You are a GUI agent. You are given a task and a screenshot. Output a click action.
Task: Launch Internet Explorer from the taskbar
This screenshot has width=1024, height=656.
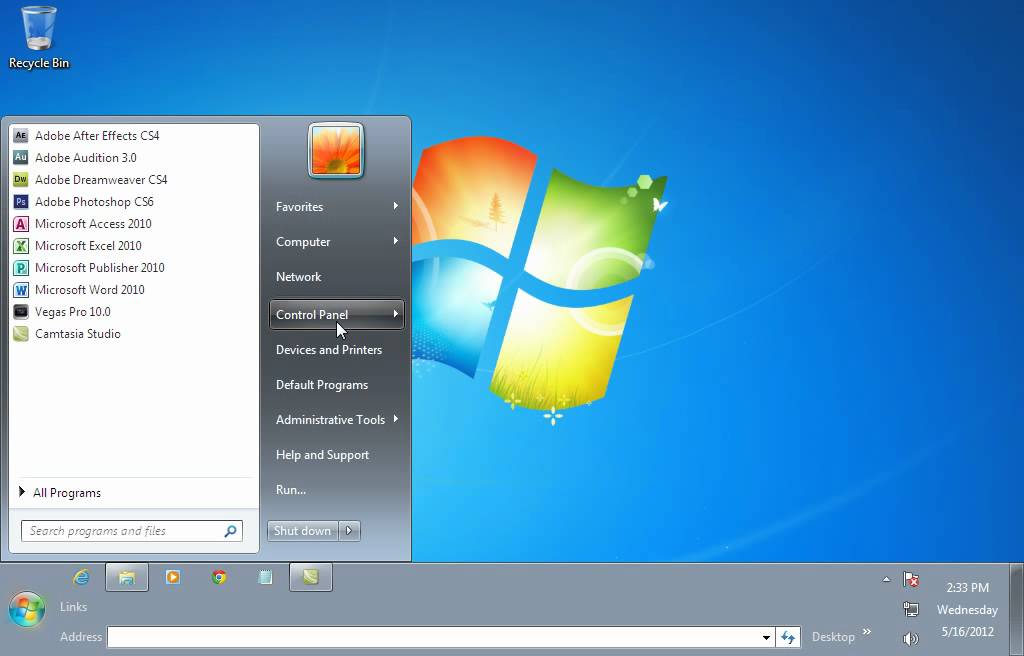[81, 577]
